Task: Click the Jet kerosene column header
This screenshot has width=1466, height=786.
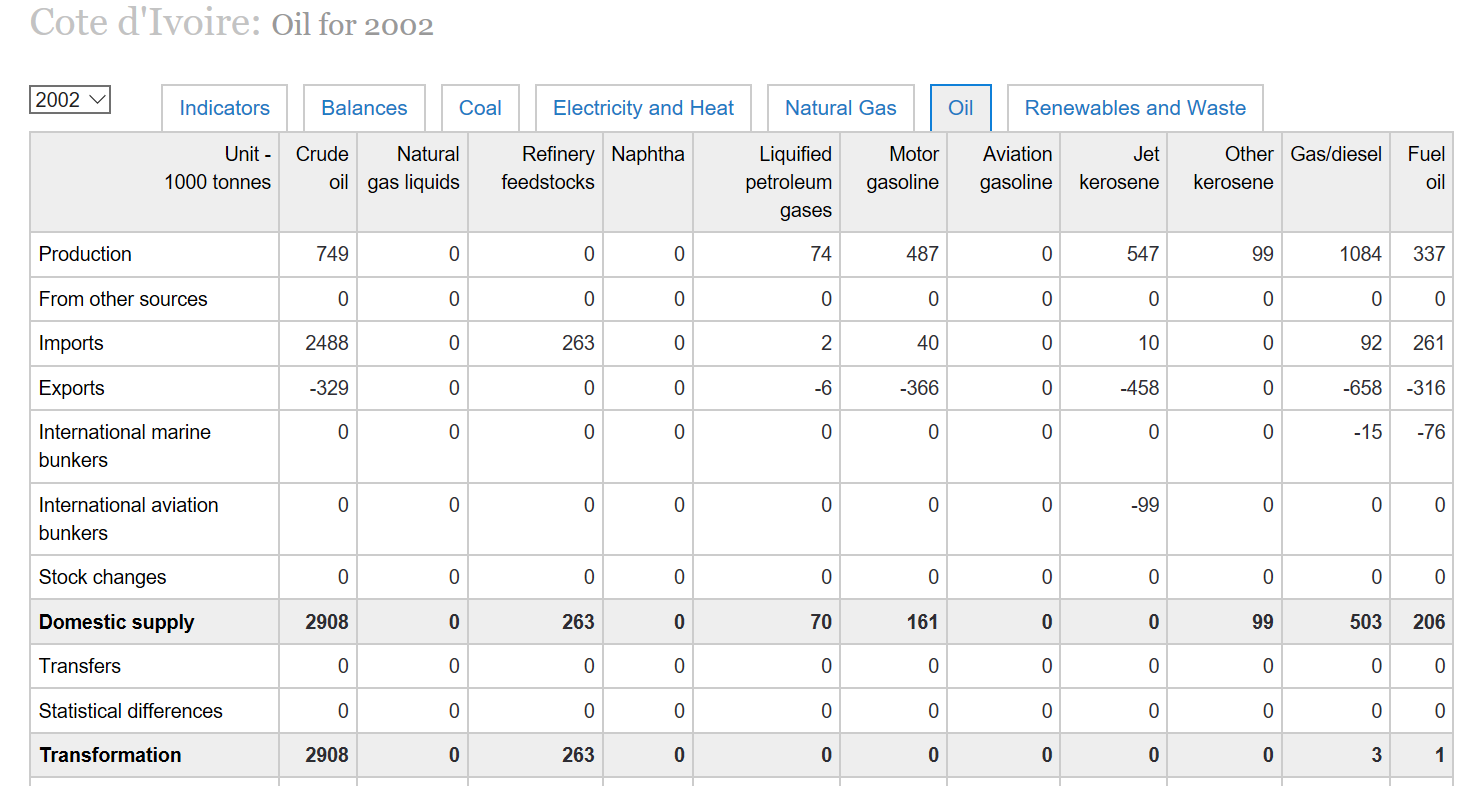Action: coord(1119,168)
